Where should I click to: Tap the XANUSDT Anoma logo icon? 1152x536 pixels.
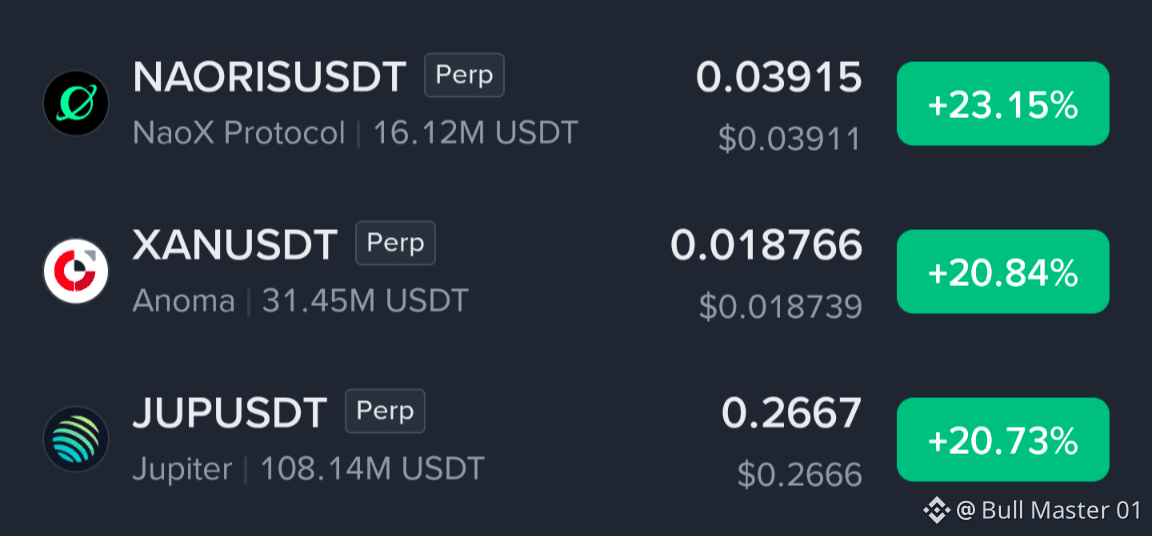(x=76, y=271)
